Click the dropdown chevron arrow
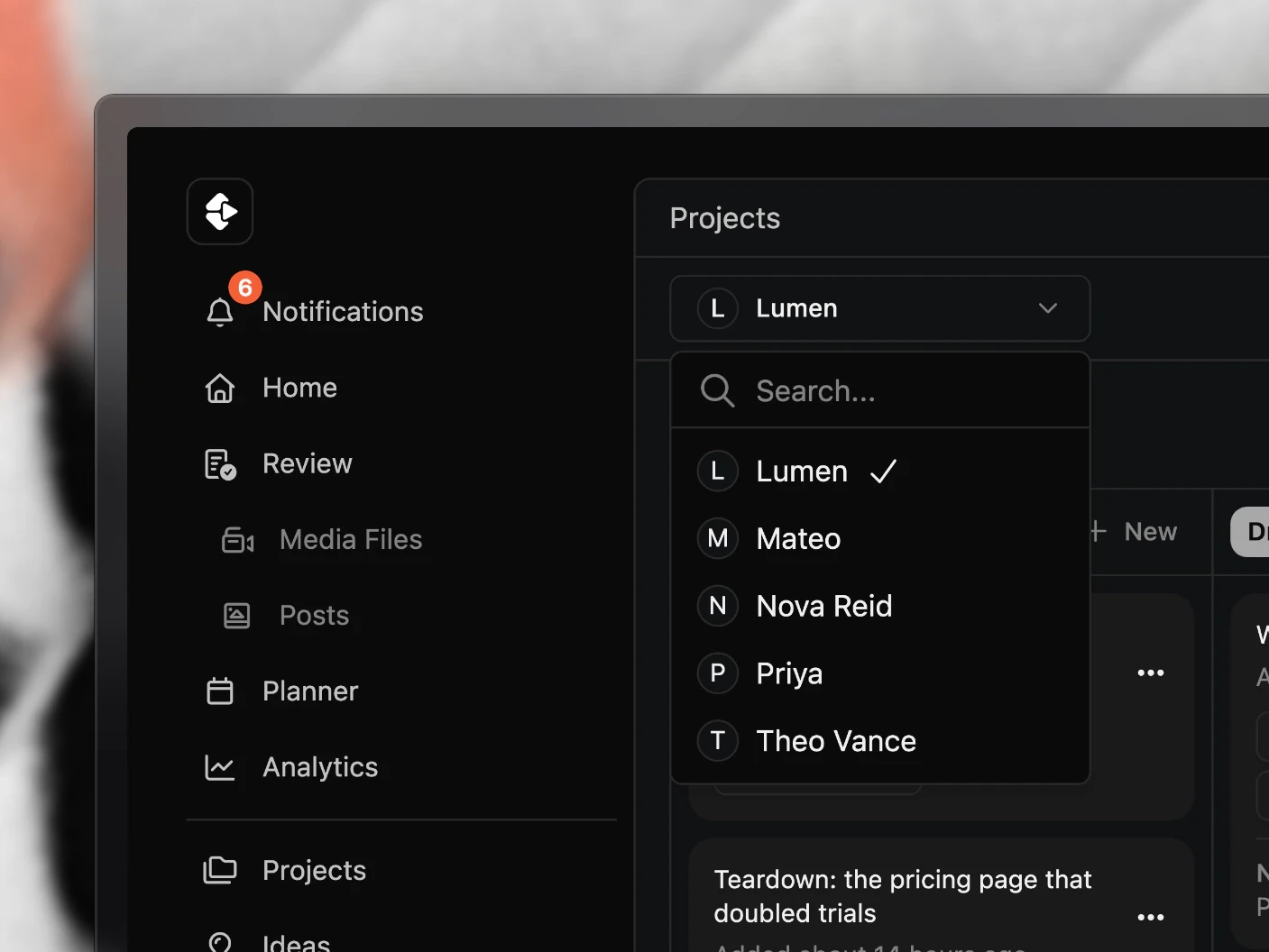This screenshot has width=1269, height=952. click(x=1048, y=308)
